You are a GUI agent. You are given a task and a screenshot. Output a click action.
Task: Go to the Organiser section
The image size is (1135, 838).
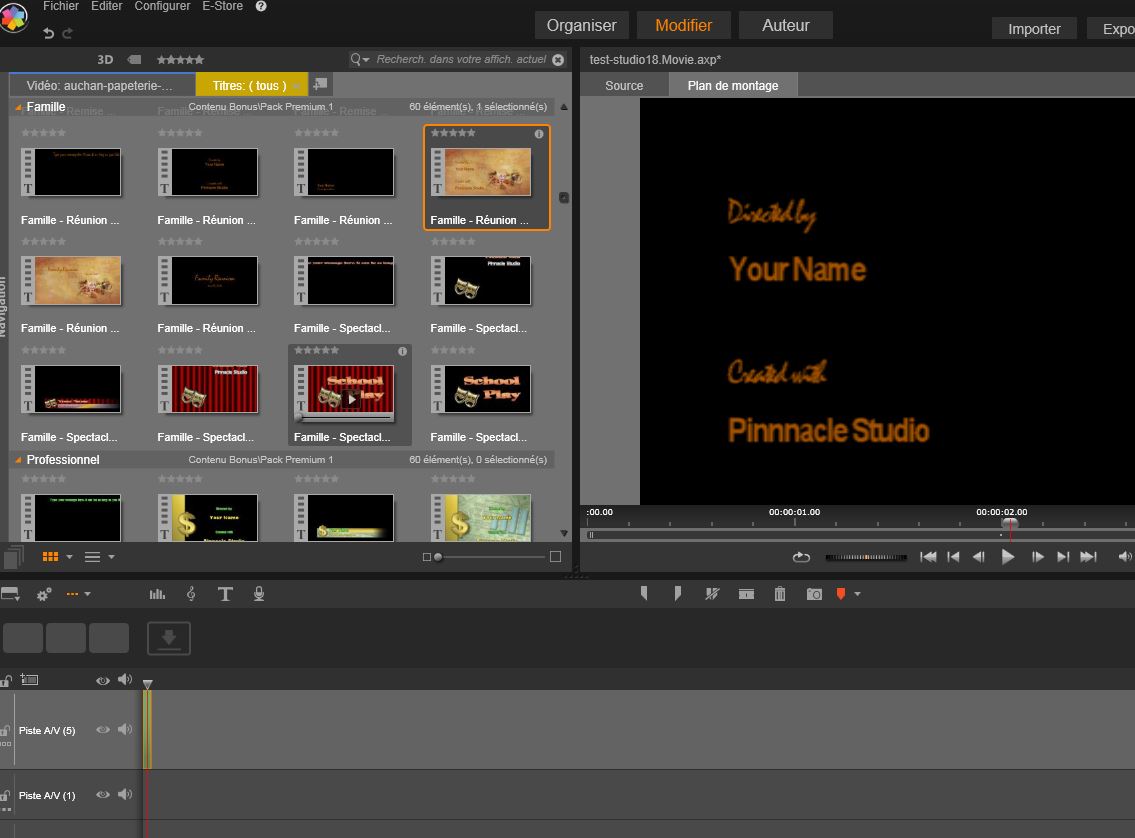581,25
